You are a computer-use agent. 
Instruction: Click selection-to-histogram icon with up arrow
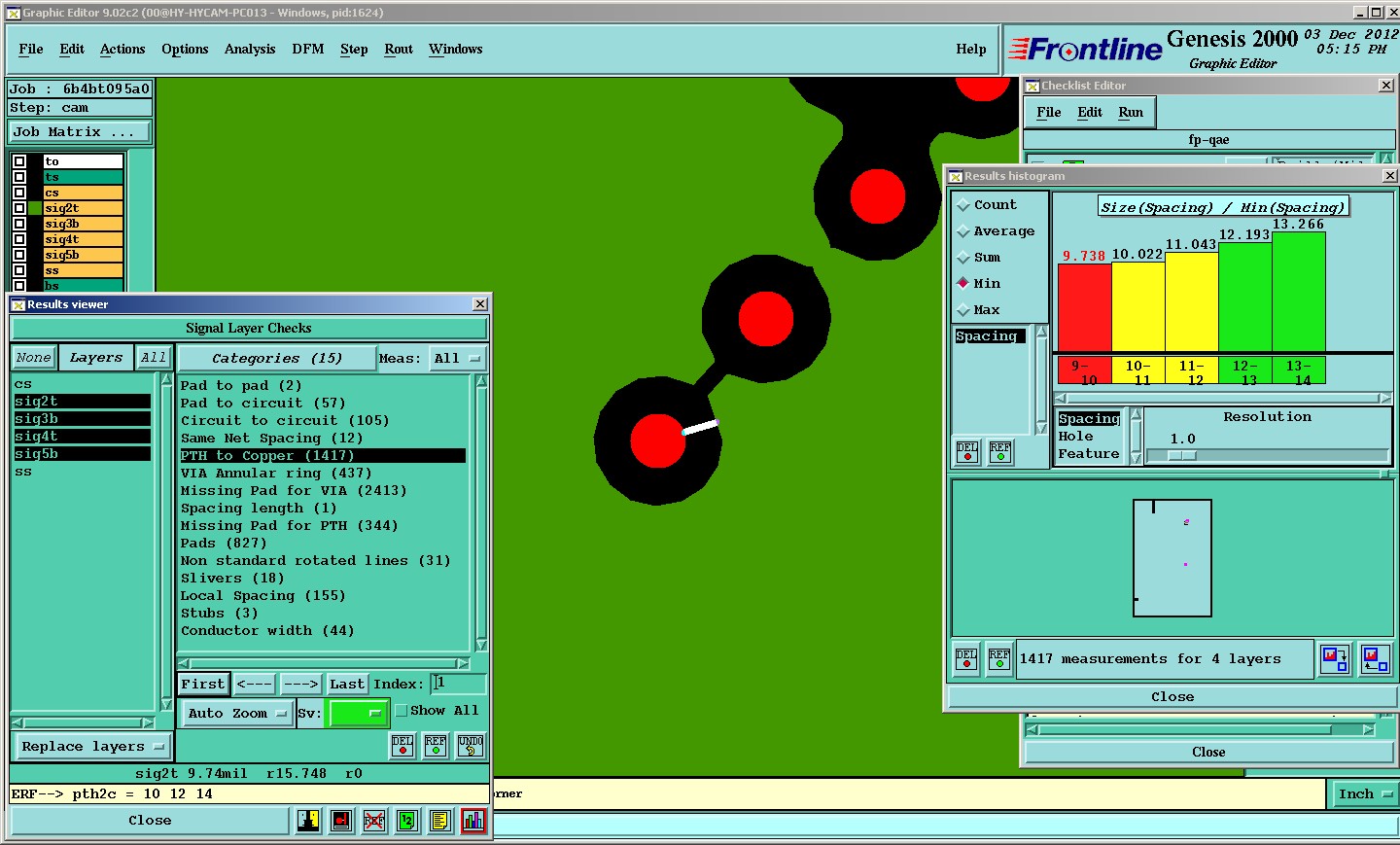coord(1375,659)
